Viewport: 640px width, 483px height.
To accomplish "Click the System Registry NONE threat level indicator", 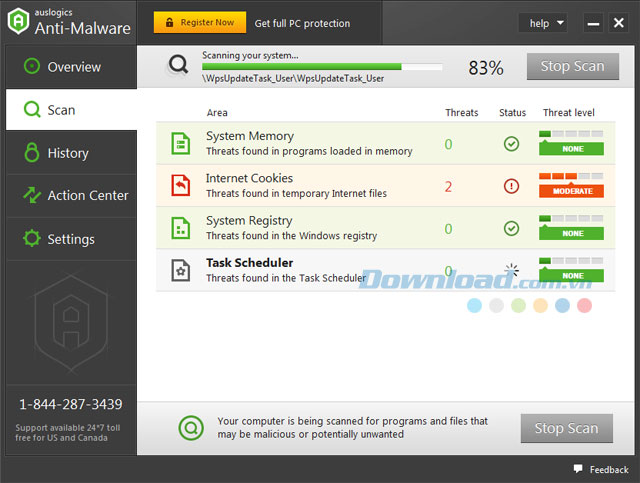I will (571, 227).
